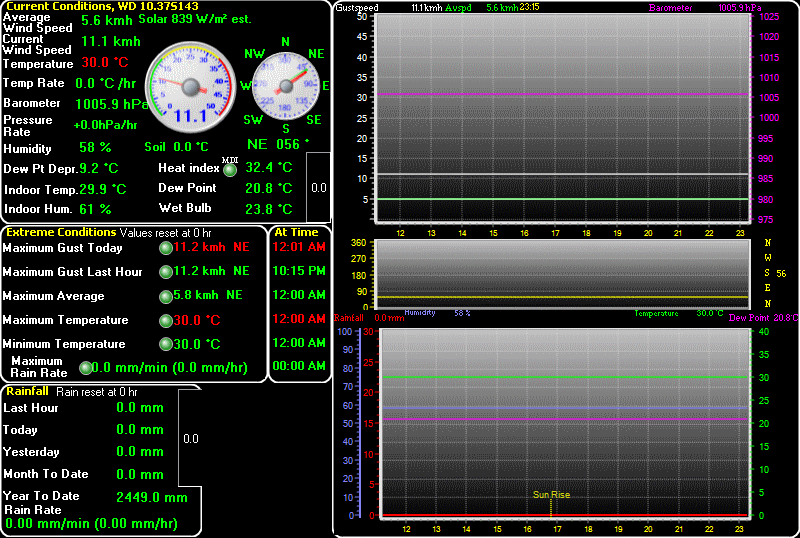800x538 pixels.
Task: Click the blue humidity scale bar
Action: [x=359, y=420]
